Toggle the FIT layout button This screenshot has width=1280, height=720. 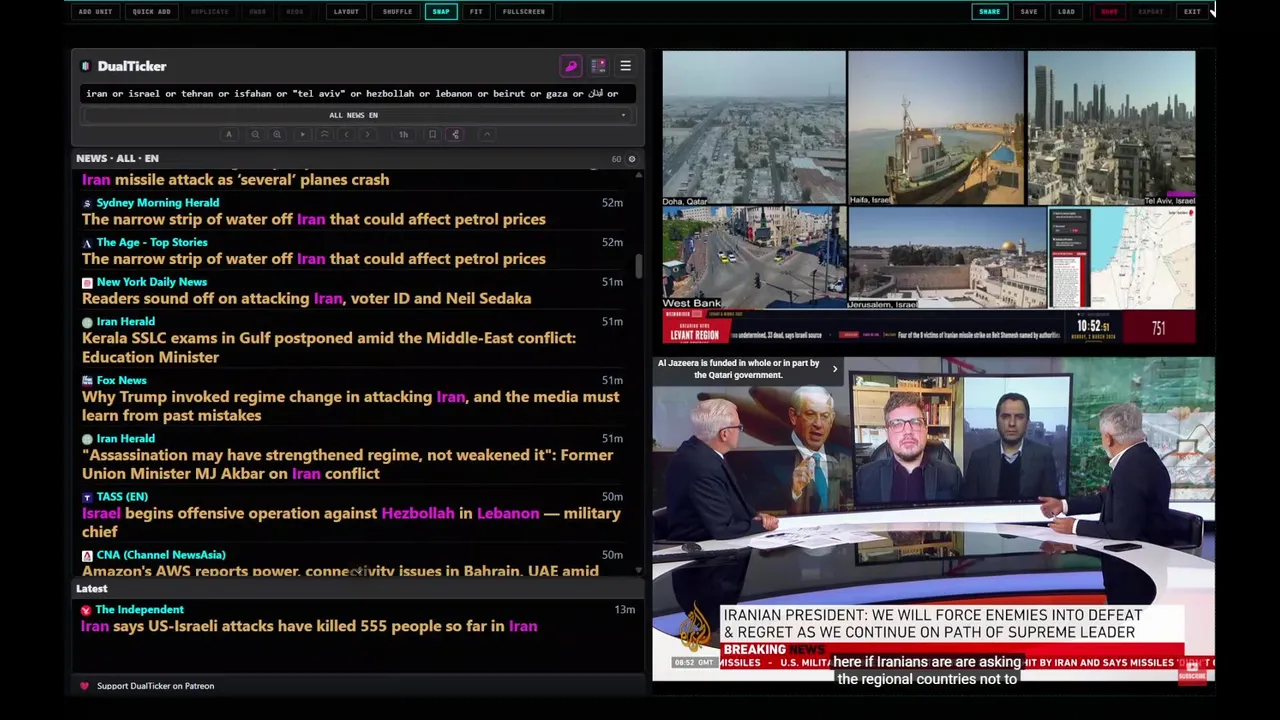(476, 12)
